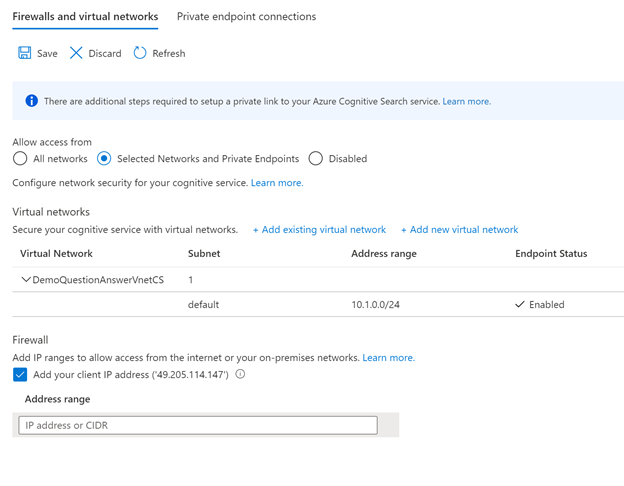The width and height of the screenshot is (624, 486).
Task: Click Add existing virtual network link
Action: coord(319,230)
